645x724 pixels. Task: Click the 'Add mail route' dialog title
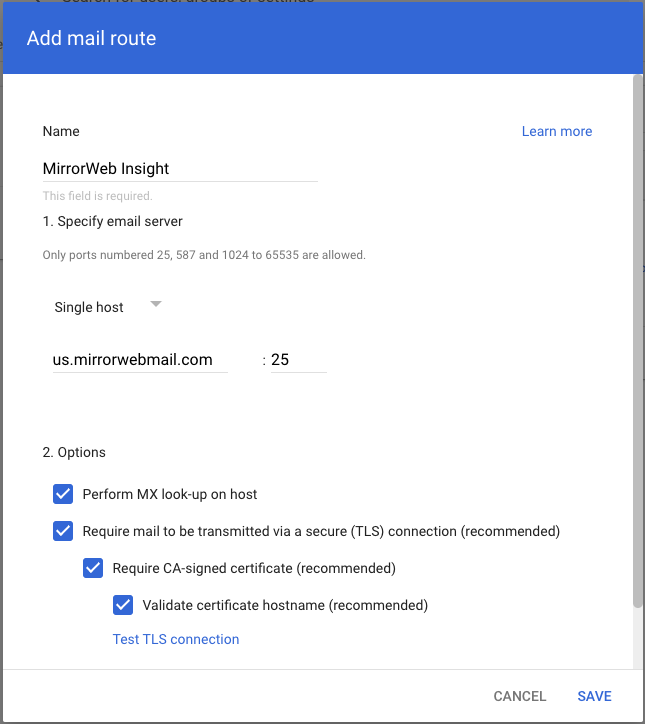pyautogui.click(x=91, y=38)
